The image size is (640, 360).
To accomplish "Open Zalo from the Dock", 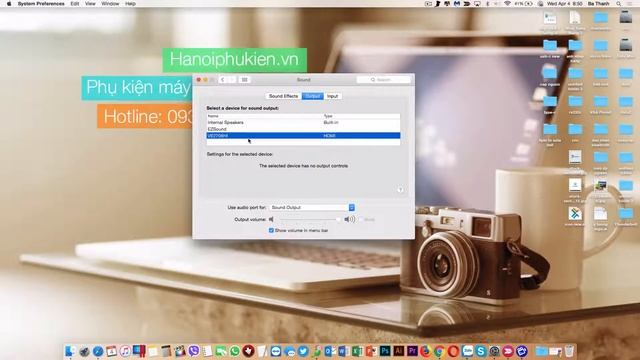I will pyautogui.click(x=467, y=351).
